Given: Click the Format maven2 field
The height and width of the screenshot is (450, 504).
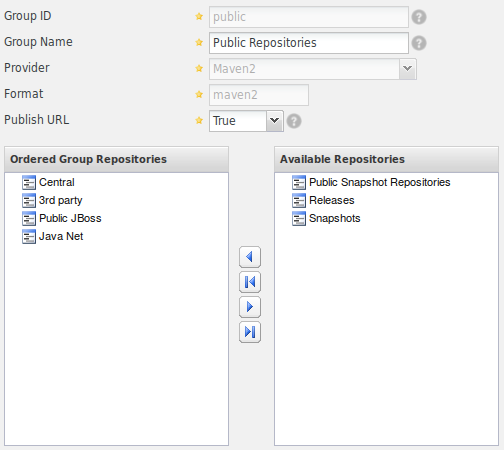Looking at the screenshot, I should (x=259, y=95).
